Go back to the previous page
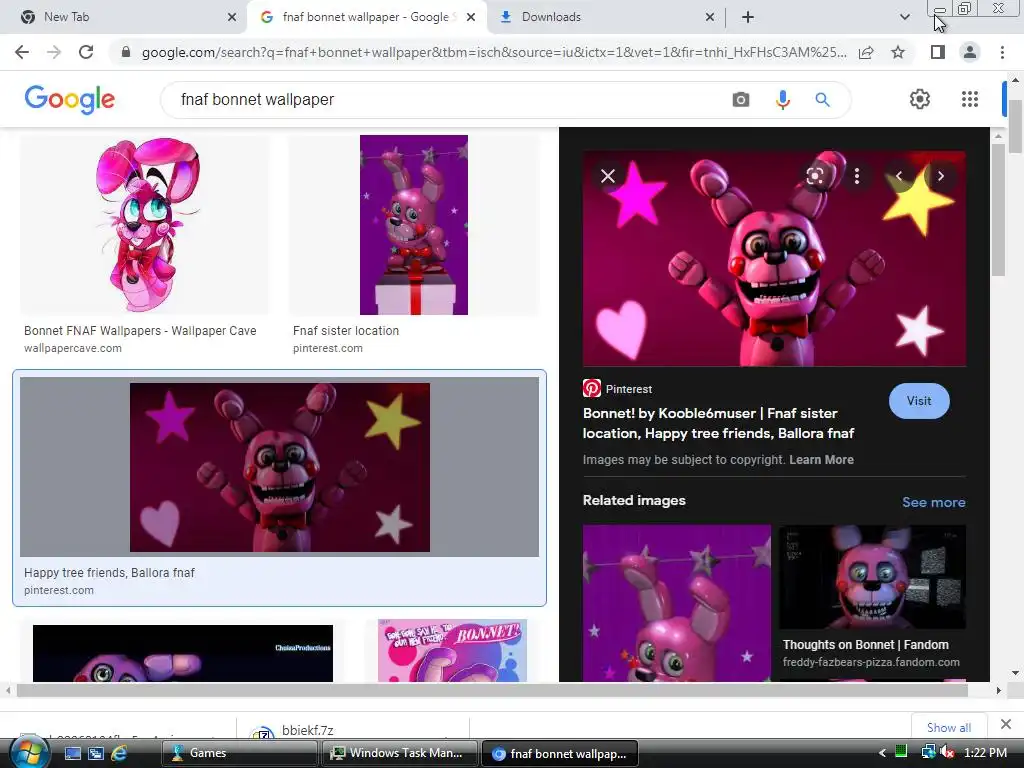The width and height of the screenshot is (1024, 768). pyautogui.click(x=22, y=52)
